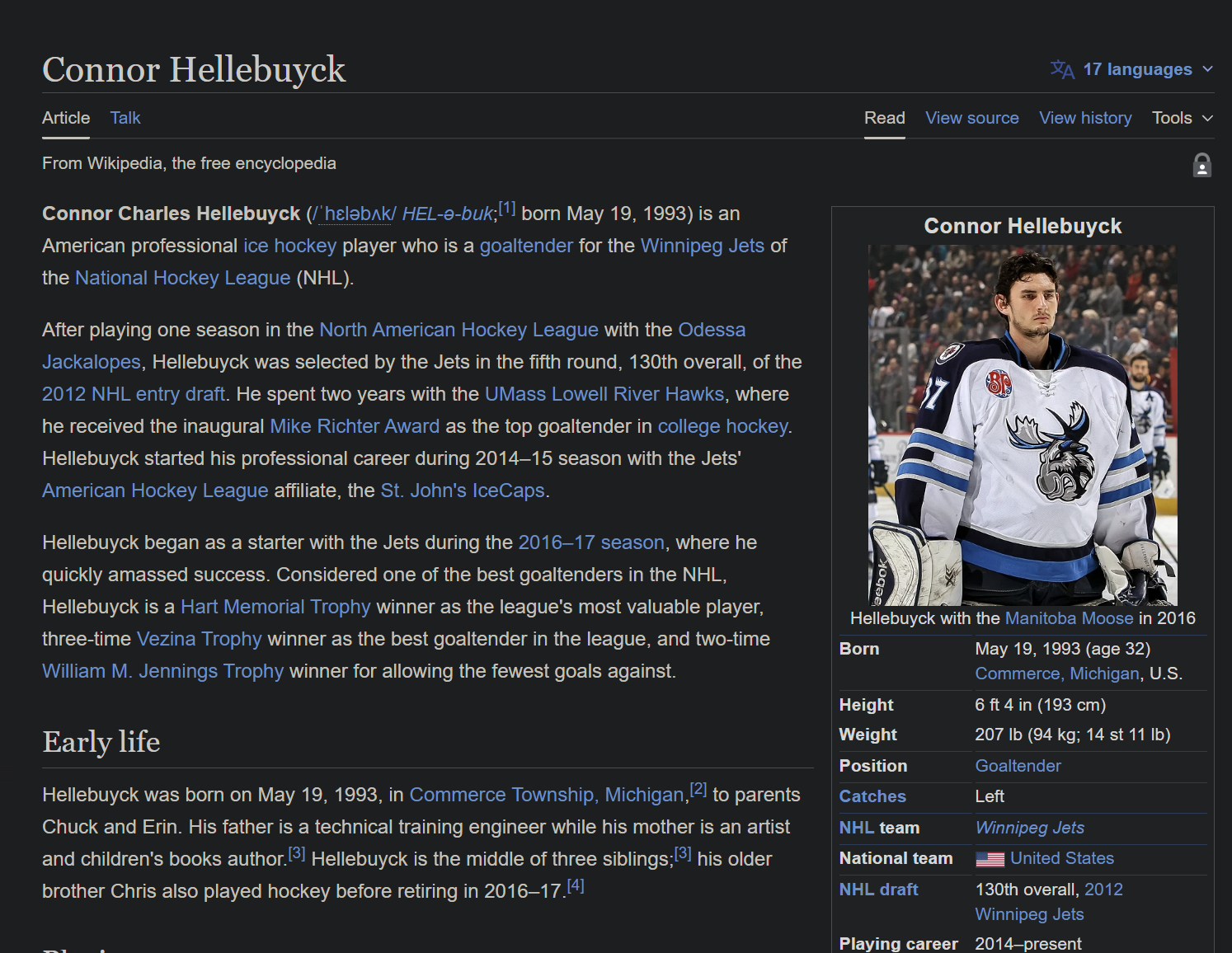Jump to citation reference [1]

[x=506, y=208]
